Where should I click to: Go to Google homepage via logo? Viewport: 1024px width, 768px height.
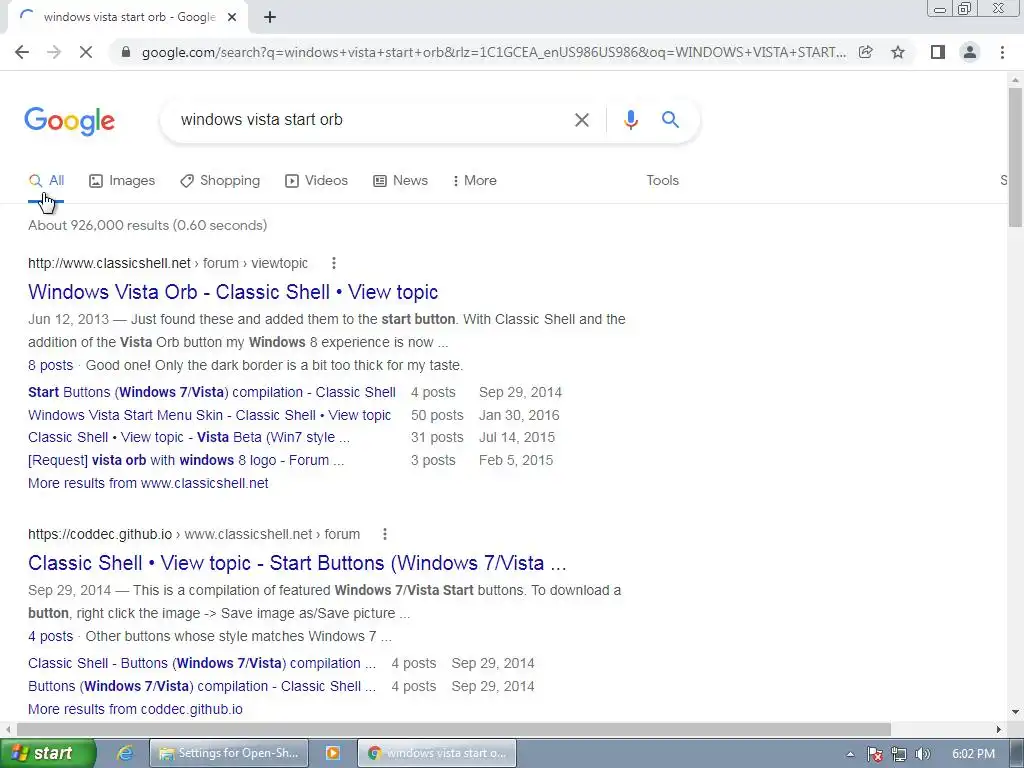pyautogui.click(x=69, y=121)
